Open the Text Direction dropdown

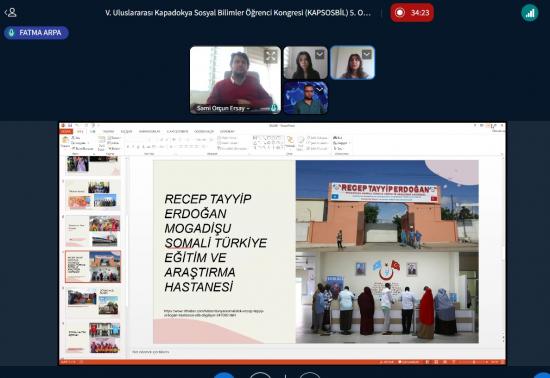[x=228, y=138]
